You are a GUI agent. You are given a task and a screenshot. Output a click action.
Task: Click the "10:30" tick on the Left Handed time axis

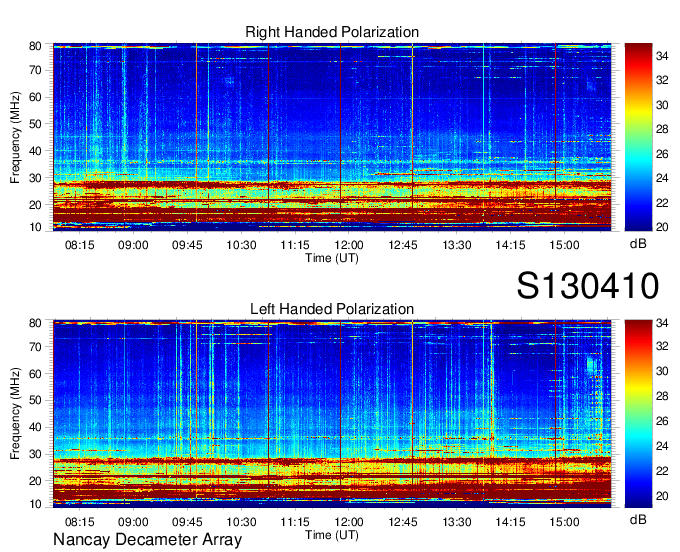point(241,522)
